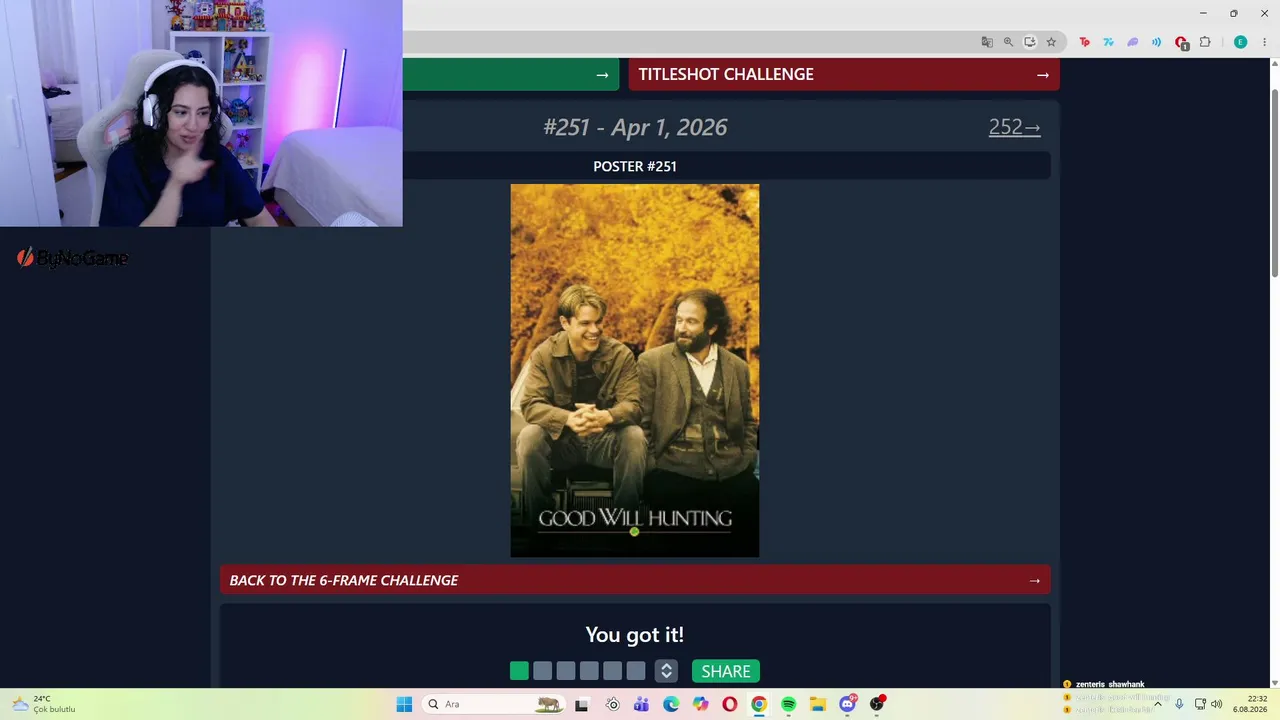Open OBS Studio from the taskbar
Image resolution: width=1280 pixels, height=720 pixels.
pos(877,704)
